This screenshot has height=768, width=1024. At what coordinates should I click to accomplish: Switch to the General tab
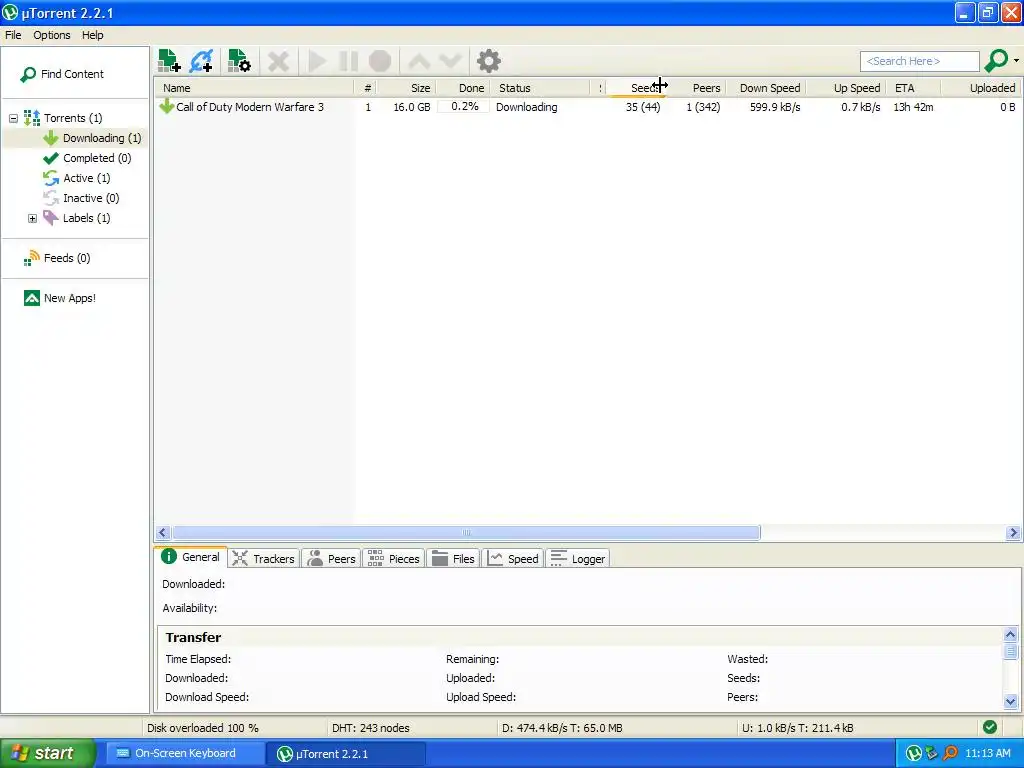tap(191, 557)
